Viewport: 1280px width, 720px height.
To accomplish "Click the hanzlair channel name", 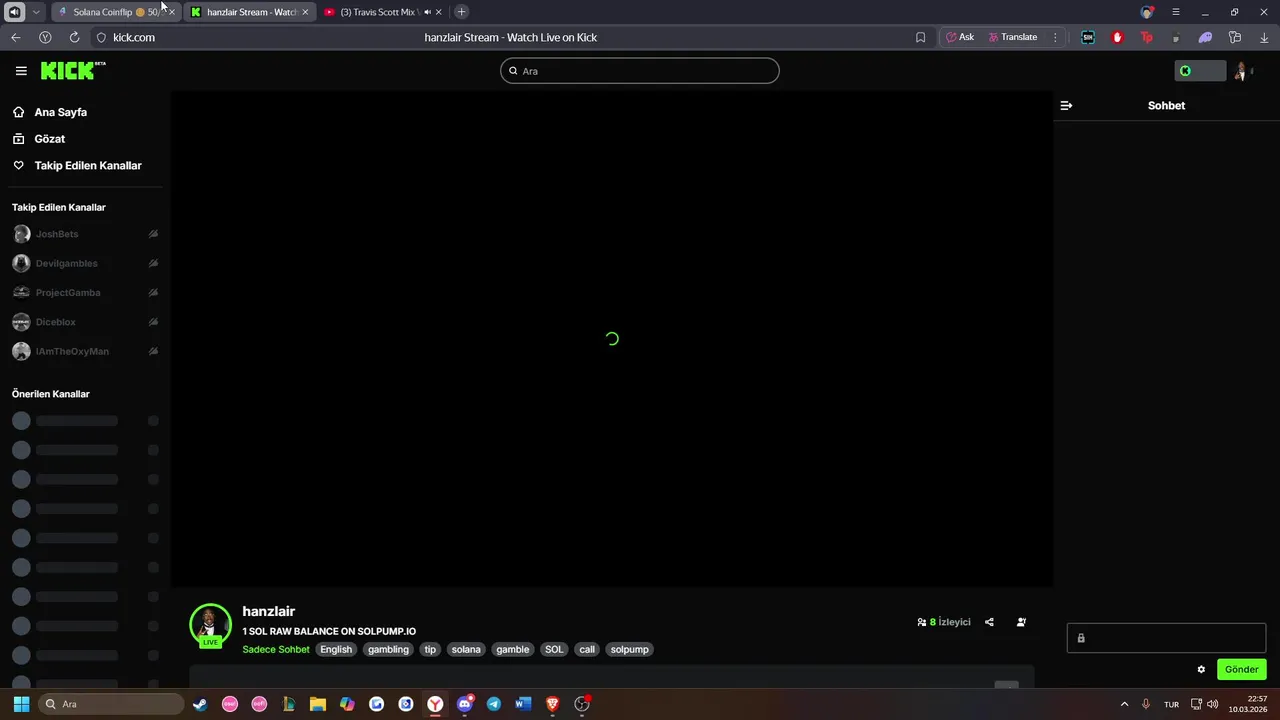I will click(268, 611).
